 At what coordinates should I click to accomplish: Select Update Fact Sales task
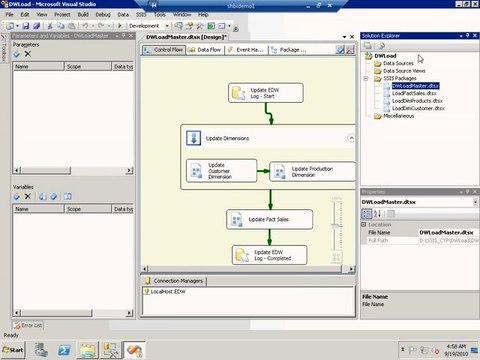coord(269,219)
